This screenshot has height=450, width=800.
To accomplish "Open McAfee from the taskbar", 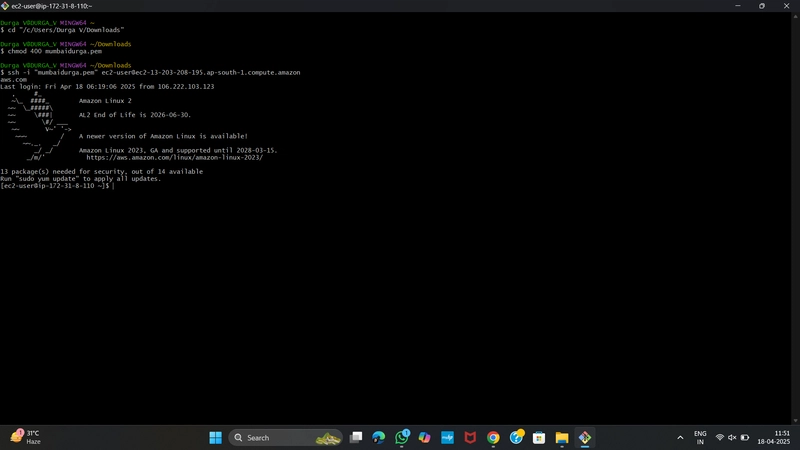I will point(470,438).
